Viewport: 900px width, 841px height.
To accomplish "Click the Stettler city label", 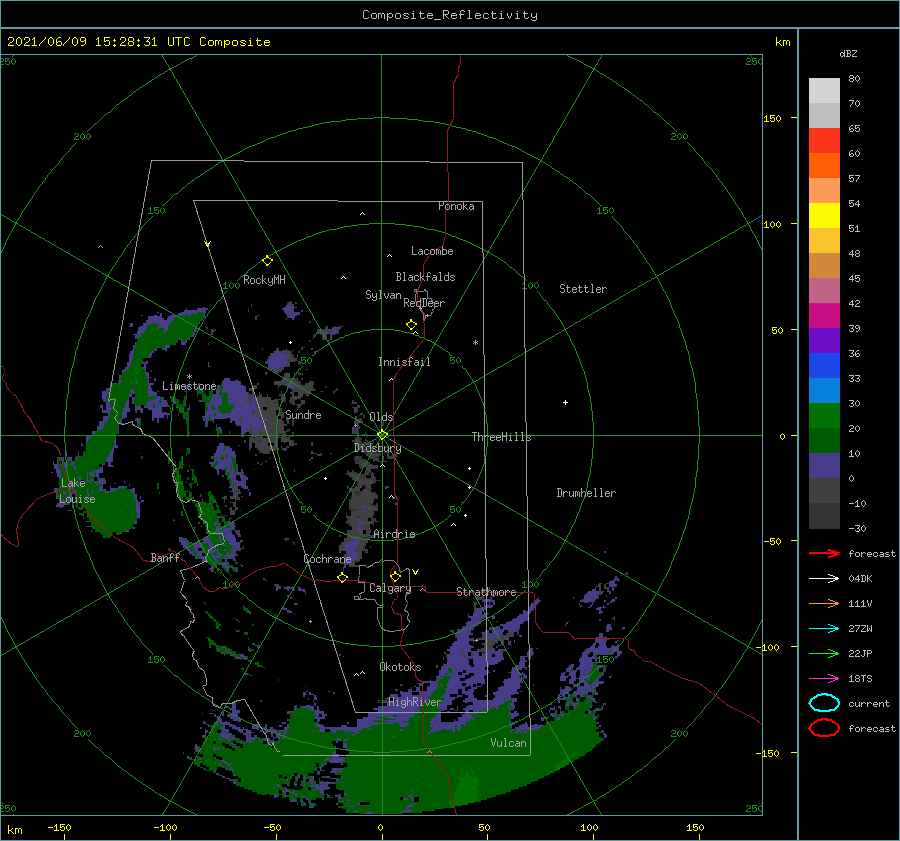I will (583, 289).
